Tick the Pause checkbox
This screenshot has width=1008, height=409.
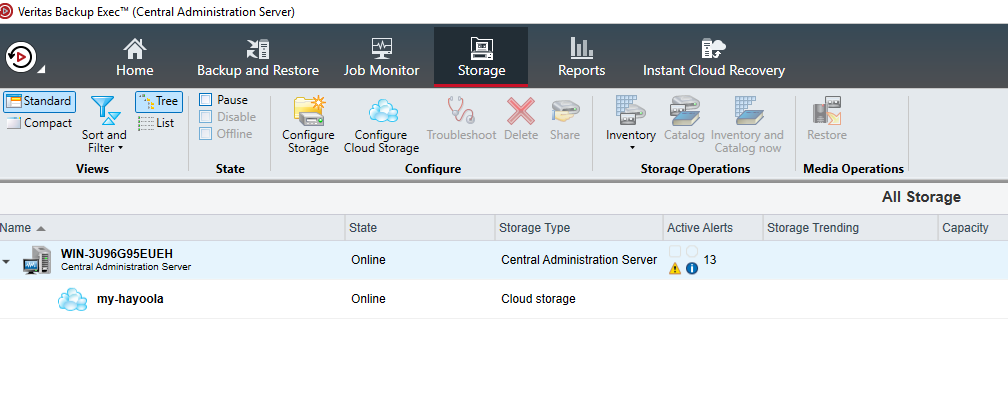(x=205, y=100)
